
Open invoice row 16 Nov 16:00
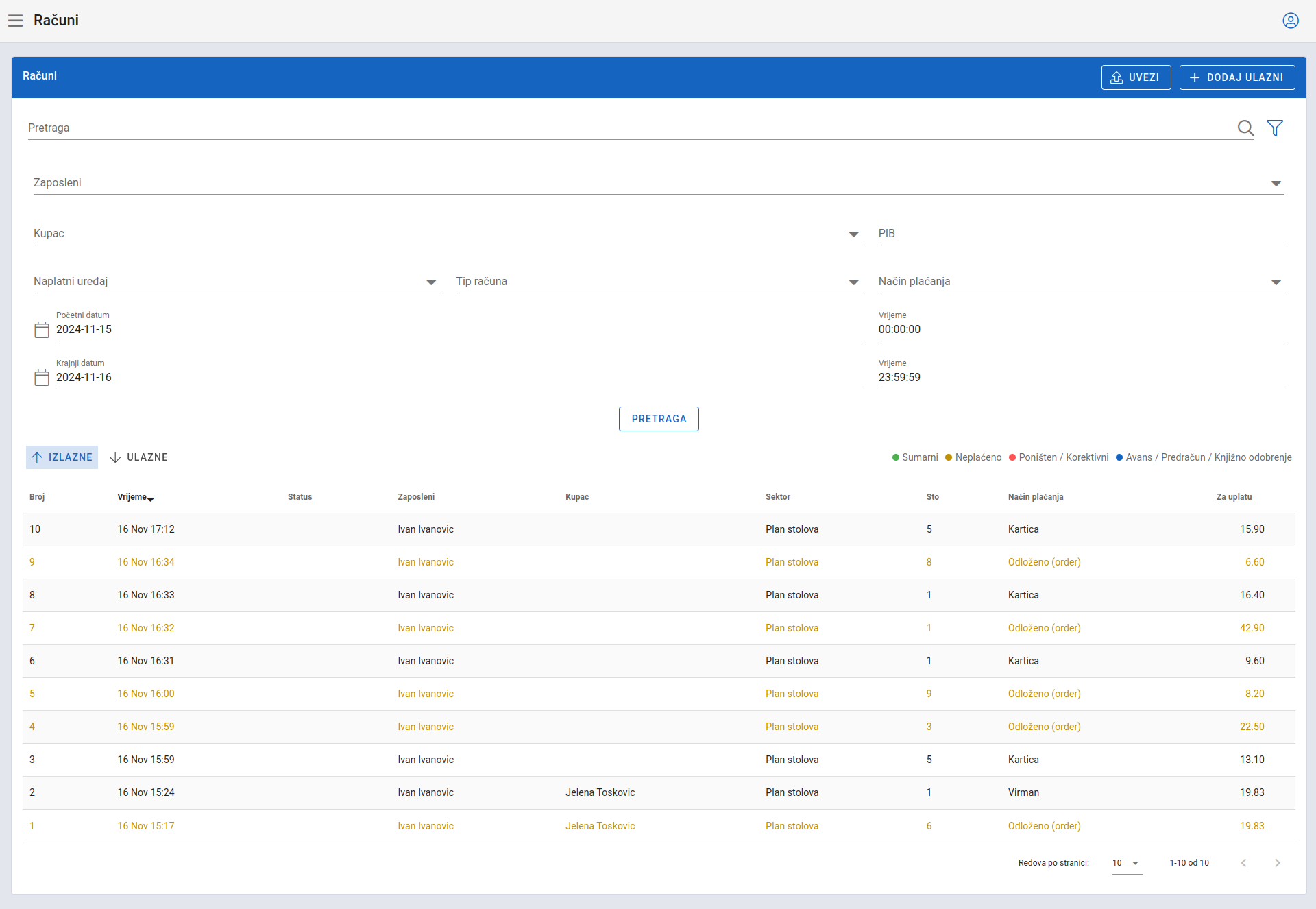(659, 694)
